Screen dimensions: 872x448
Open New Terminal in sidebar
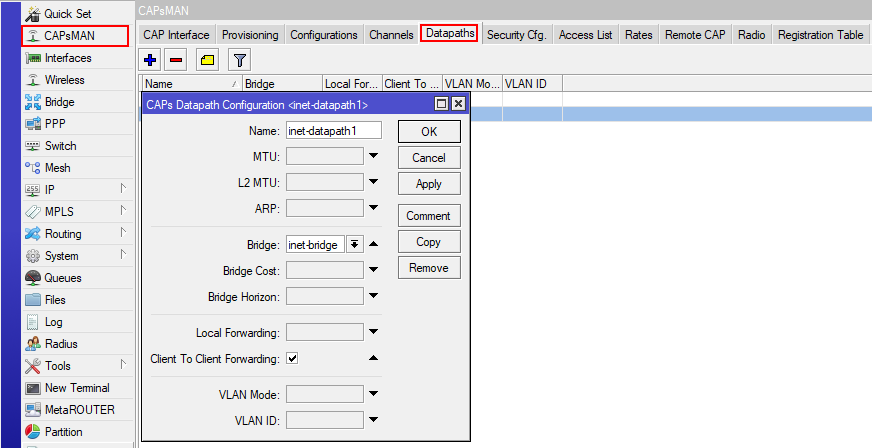coord(76,388)
